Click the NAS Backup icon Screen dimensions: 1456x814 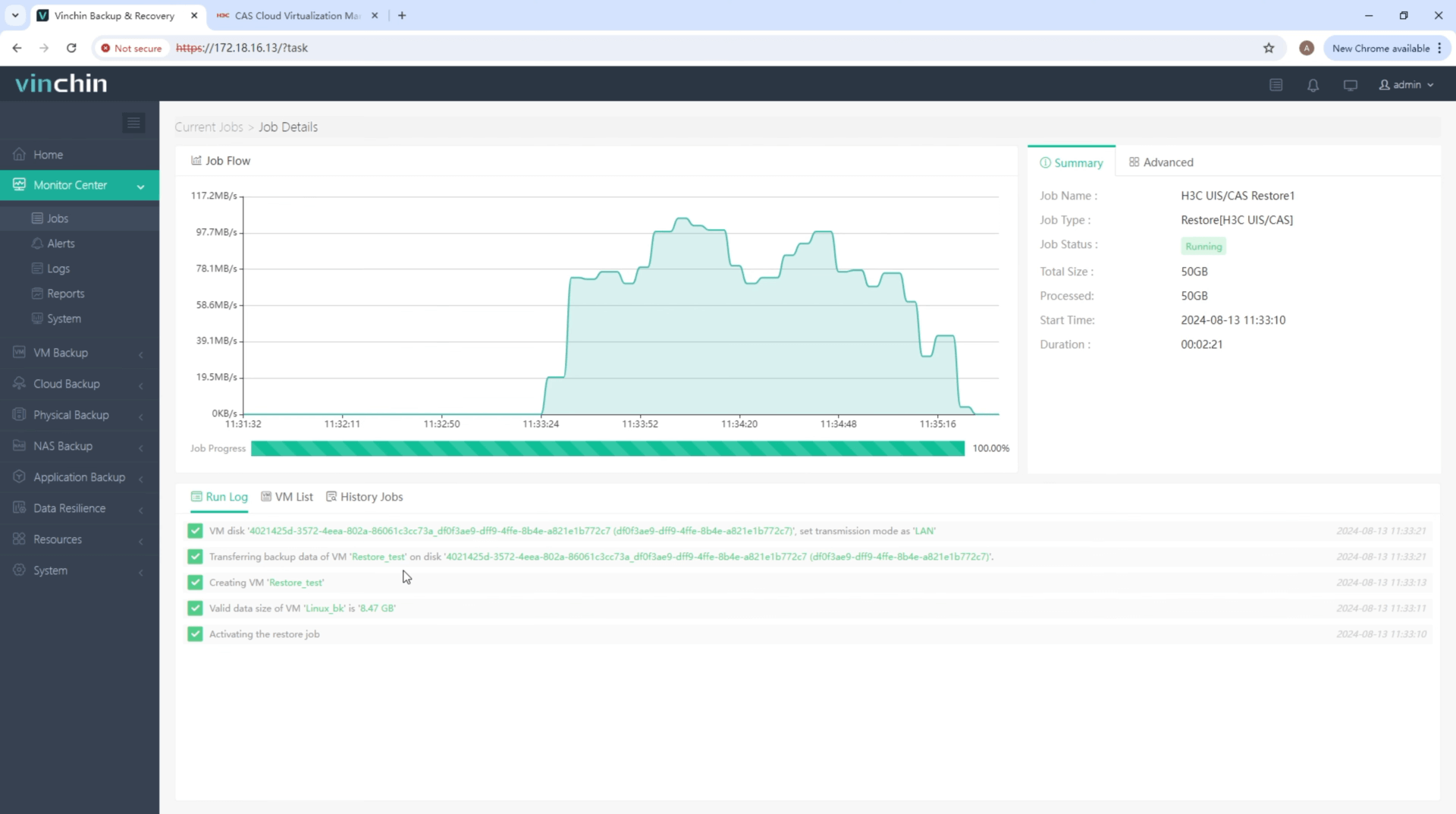[x=19, y=445]
